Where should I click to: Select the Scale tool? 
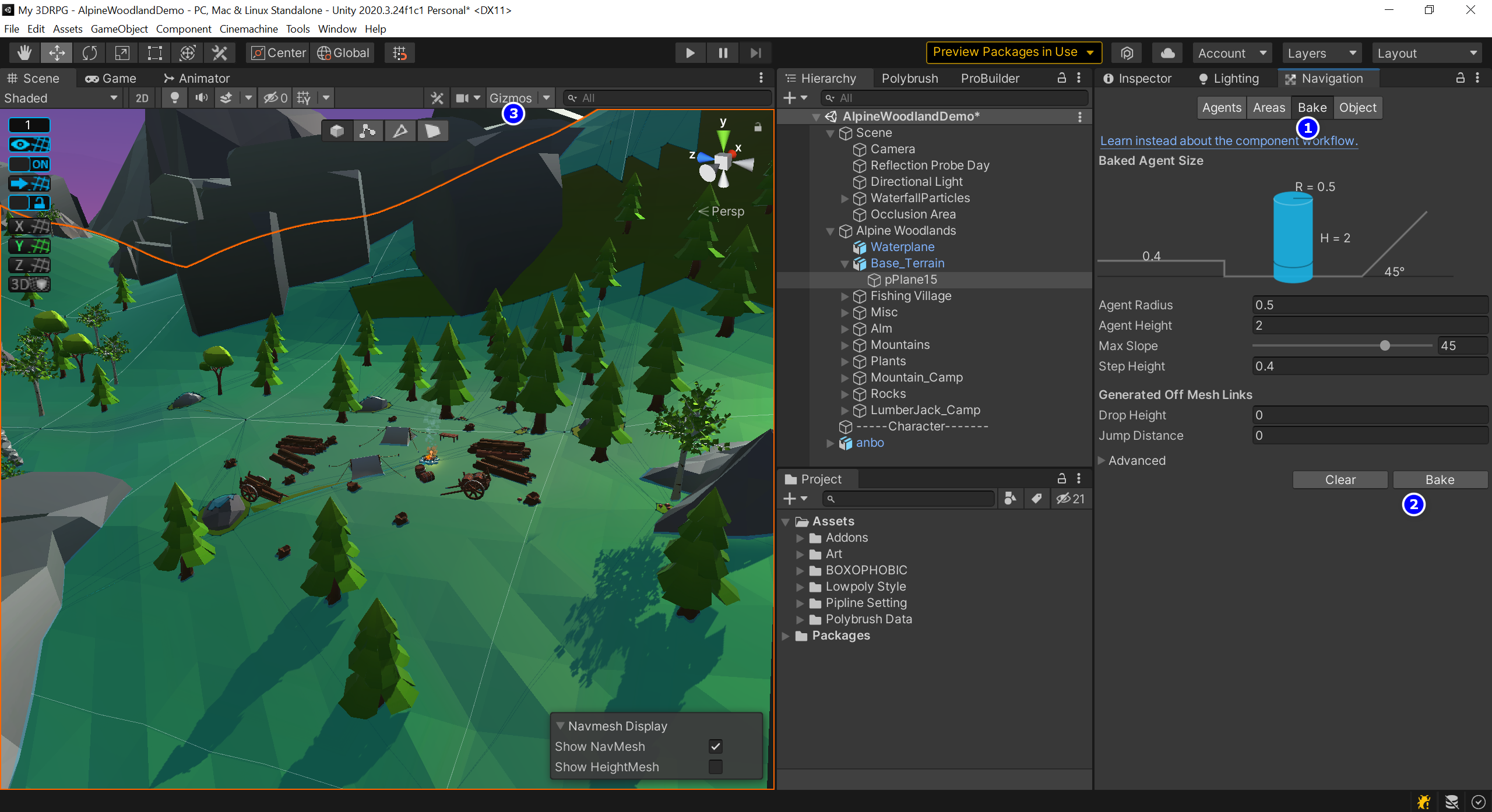tap(122, 53)
